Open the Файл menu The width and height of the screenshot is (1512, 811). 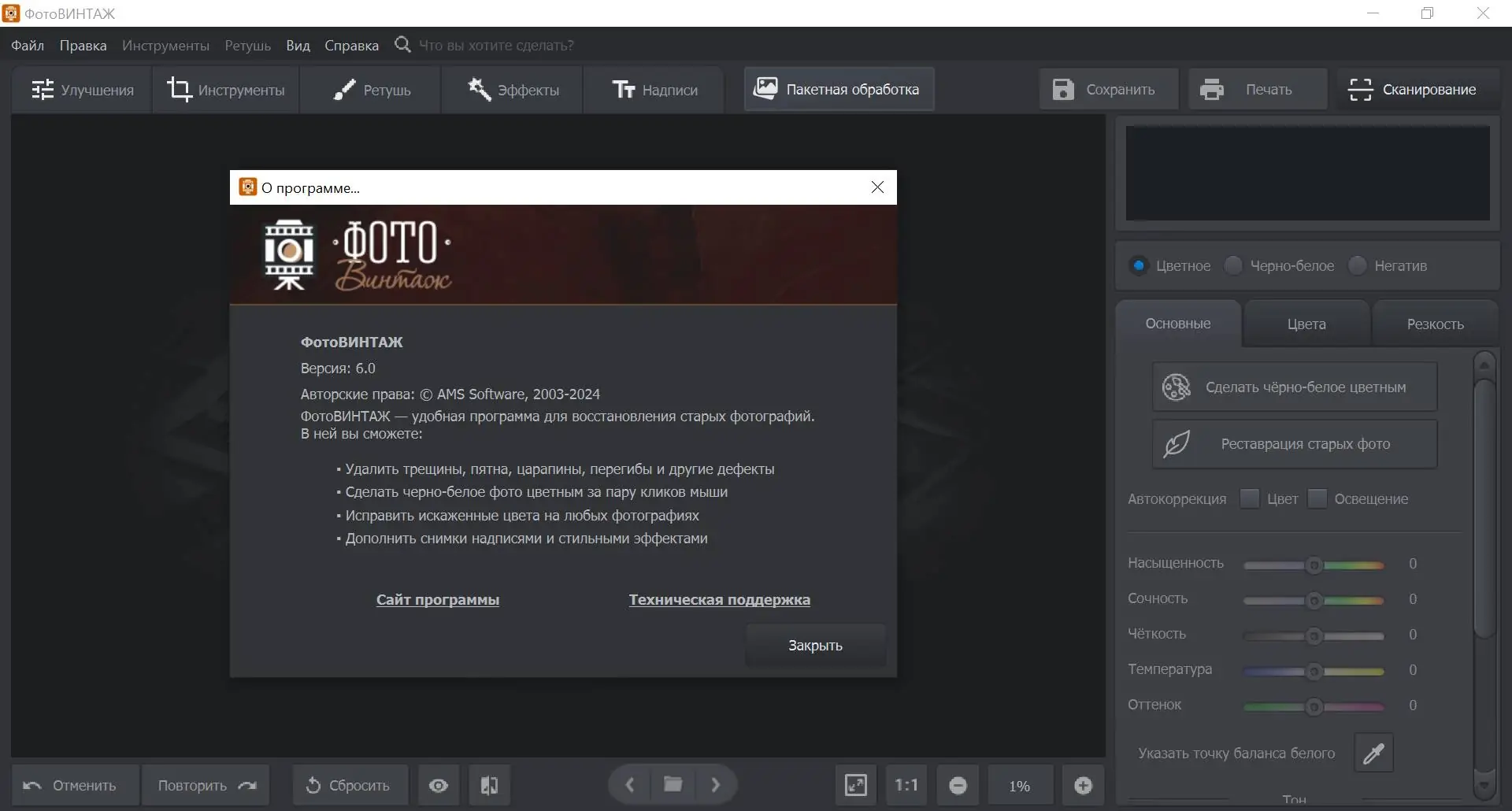pos(28,46)
